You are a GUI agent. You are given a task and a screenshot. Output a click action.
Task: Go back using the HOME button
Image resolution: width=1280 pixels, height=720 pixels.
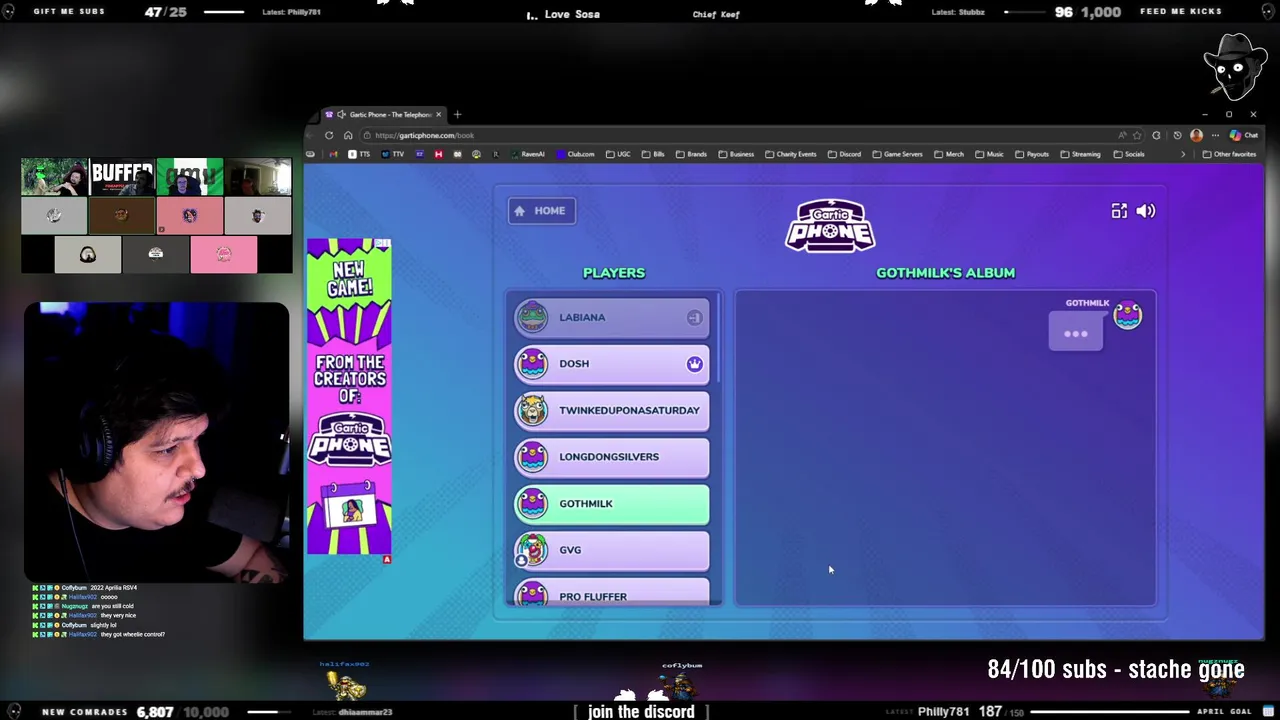pyautogui.click(x=541, y=211)
